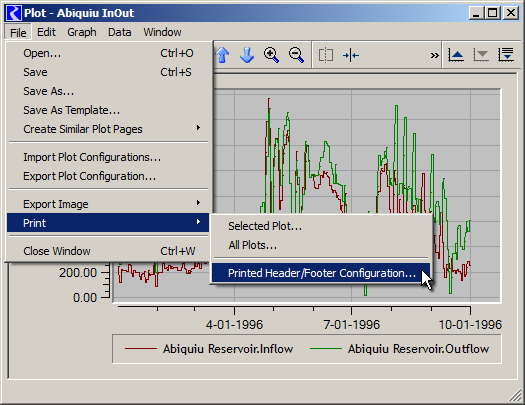The width and height of the screenshot is (525, 405).
Task: Click the blue converging arrows toolbar icon
Action: pos(351,55)
